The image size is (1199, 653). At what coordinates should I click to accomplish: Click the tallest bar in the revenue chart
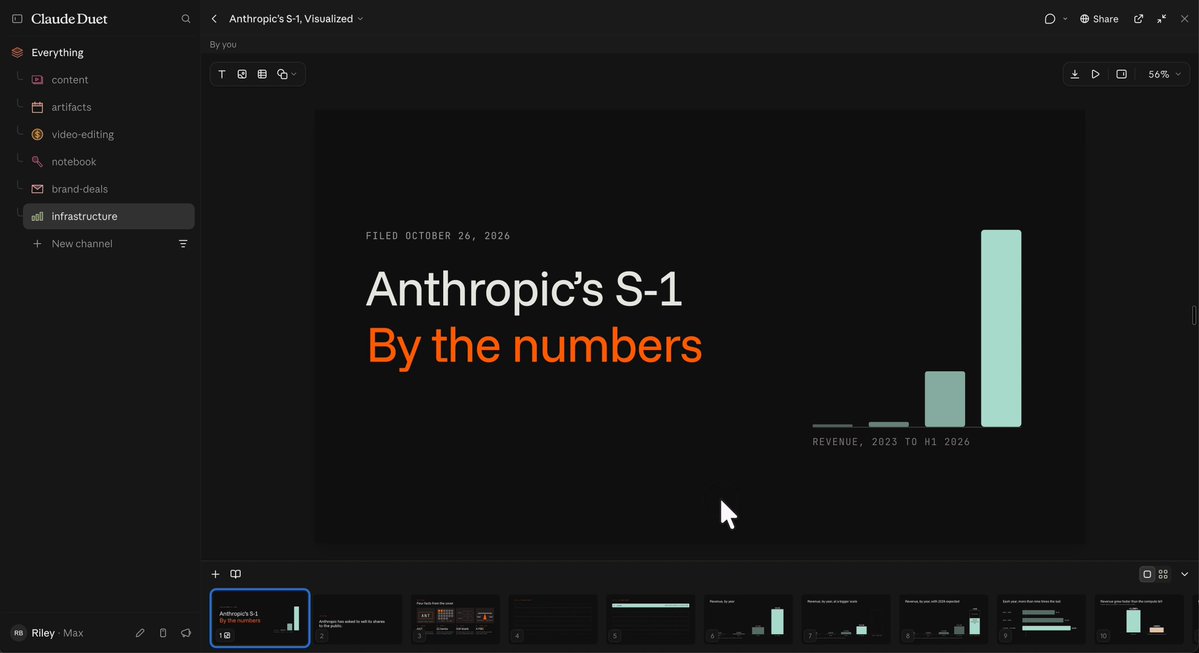pyautogui.click(x=1001, y=328)
